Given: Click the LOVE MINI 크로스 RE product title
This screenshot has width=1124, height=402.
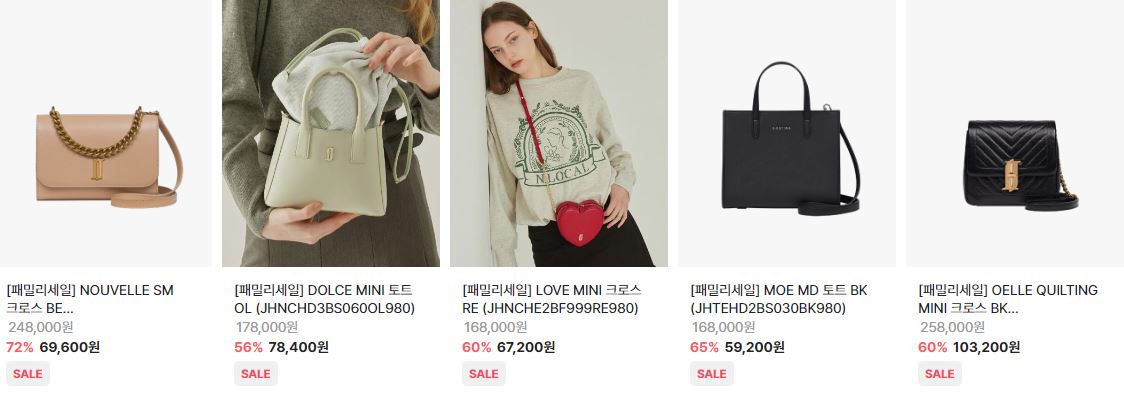Looking at the screenshot, I should pyautogui.click(x=552, y=299).
